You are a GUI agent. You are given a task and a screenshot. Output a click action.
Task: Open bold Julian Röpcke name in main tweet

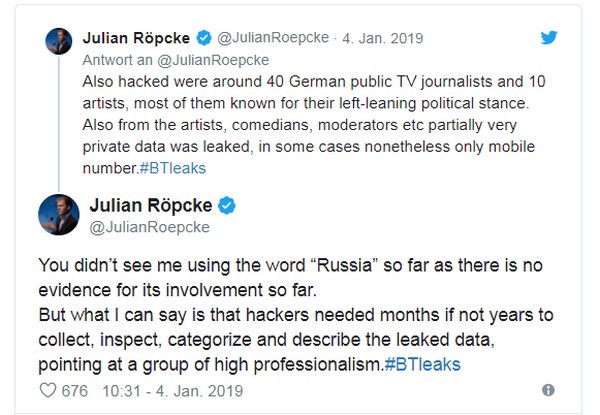[x=152, y=207]
